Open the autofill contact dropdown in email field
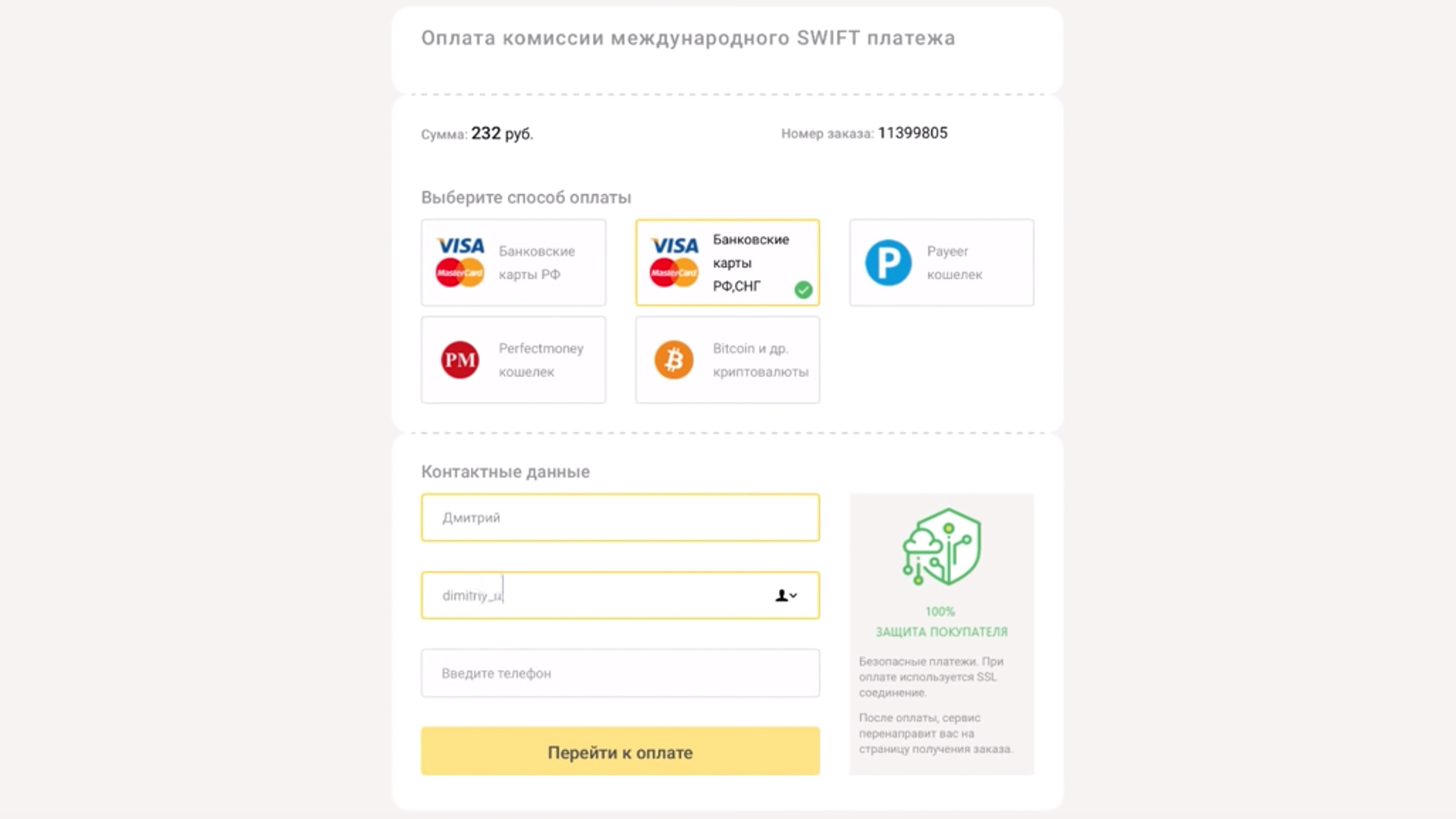This screenshot has width=1456, height=819. pyautogui.click(x=786, y=595)
